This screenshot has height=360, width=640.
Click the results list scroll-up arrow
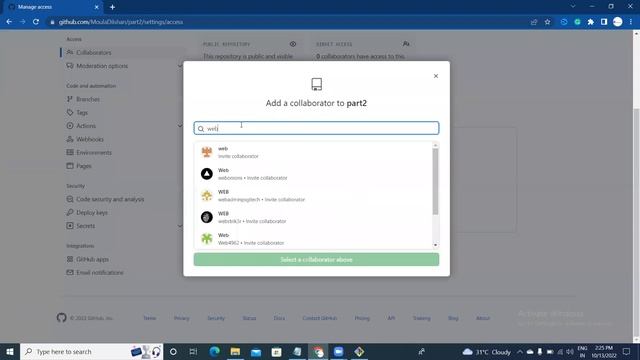pos(436,145)
